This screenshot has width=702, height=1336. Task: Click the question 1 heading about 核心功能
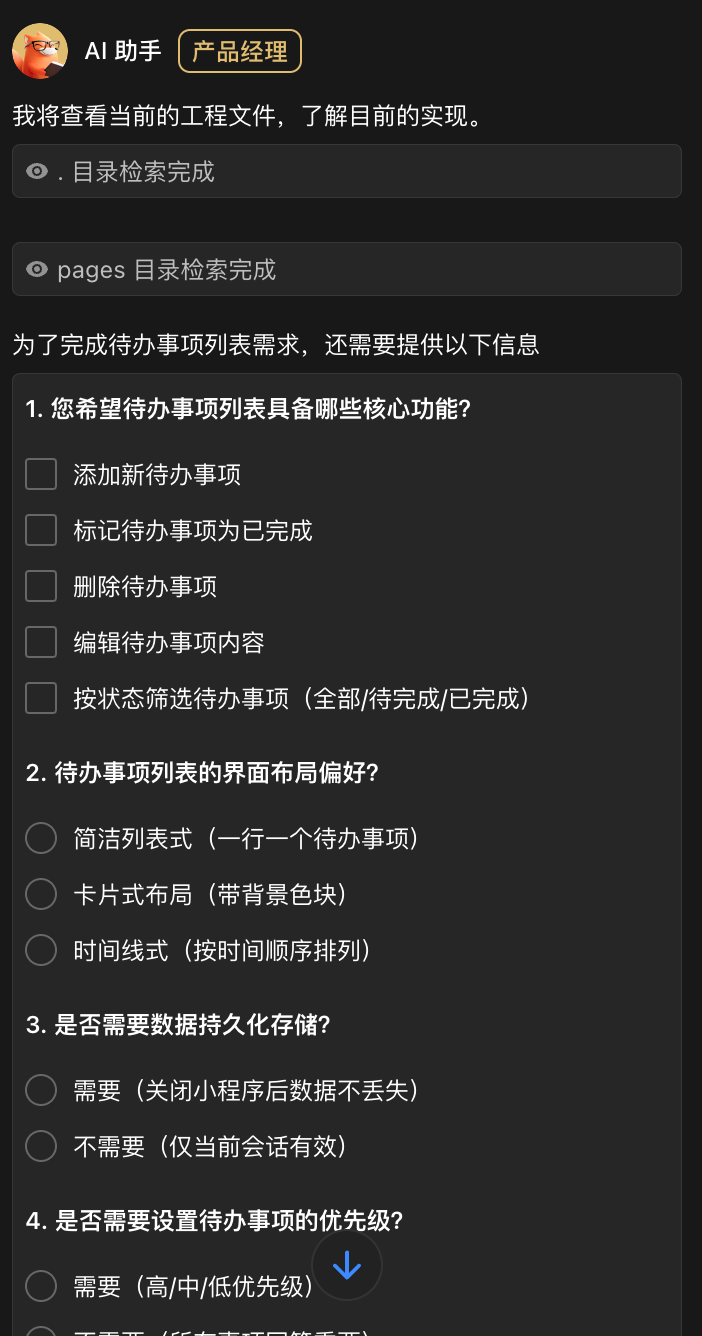[248, 409]
